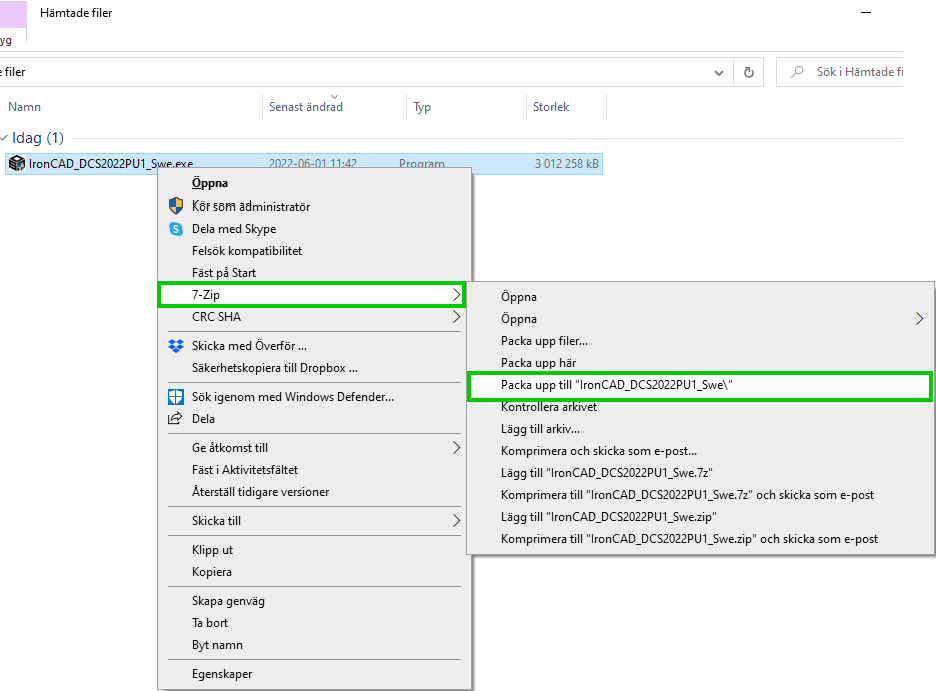The image size is (936, 691).
Task: Click the refresh button beside address bar
Action: (x=748, y=72)
